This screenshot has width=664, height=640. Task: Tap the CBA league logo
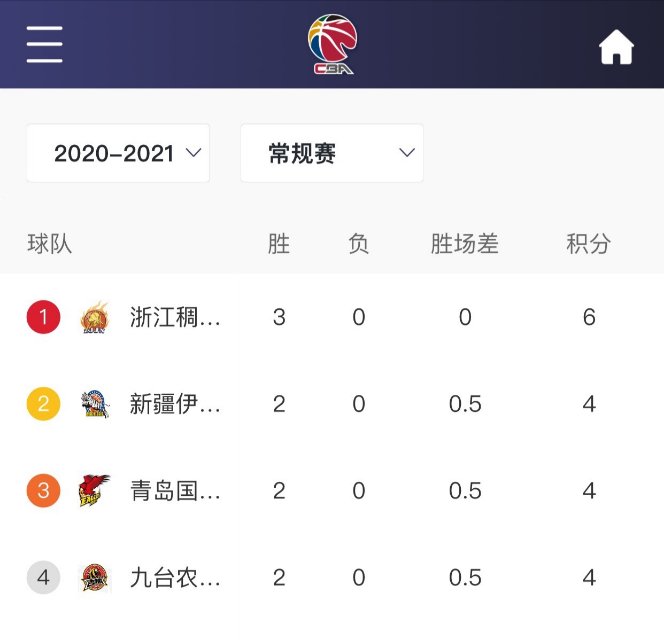click(x=332, y=44)
